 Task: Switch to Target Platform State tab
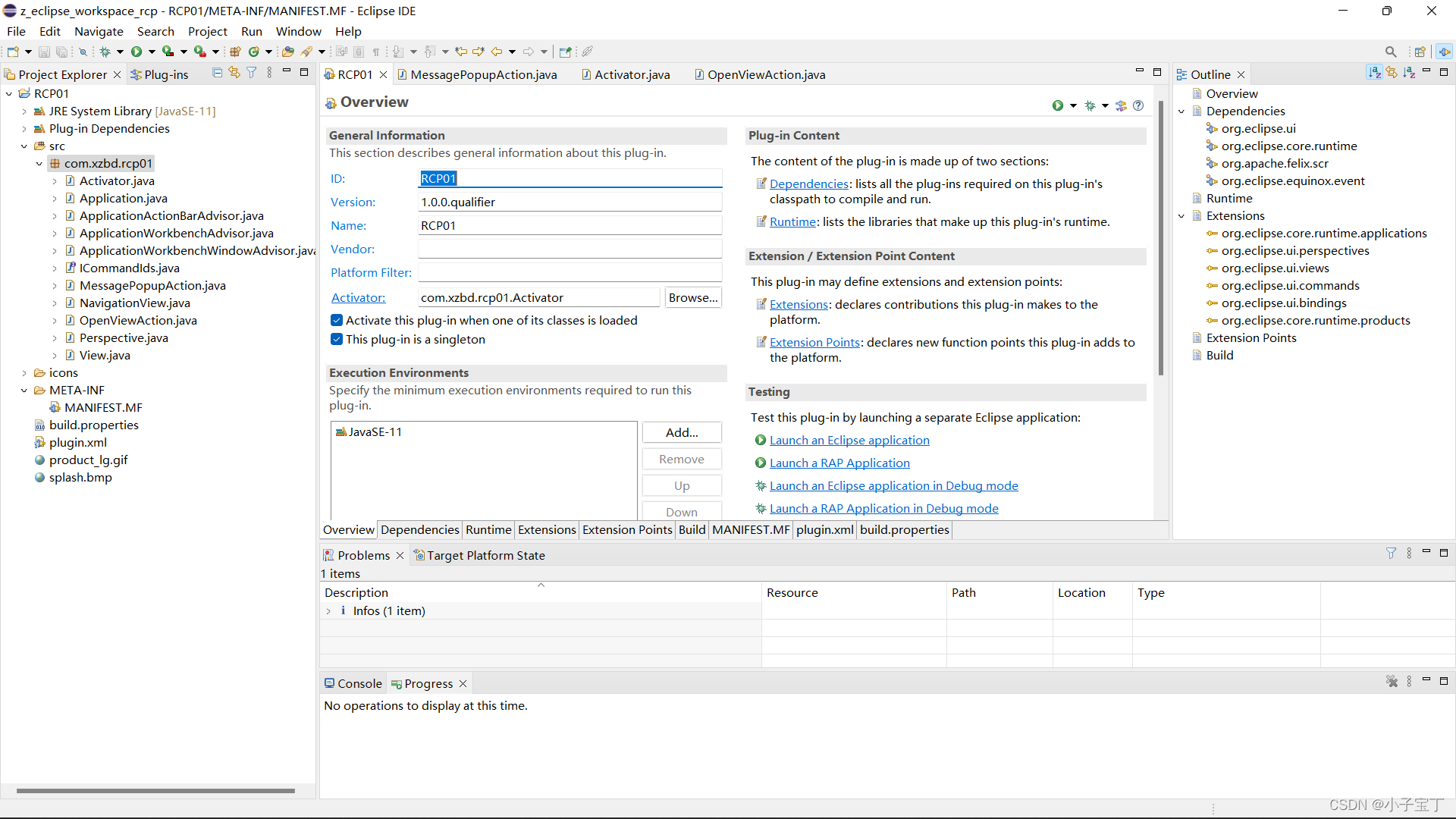(479, 555)
